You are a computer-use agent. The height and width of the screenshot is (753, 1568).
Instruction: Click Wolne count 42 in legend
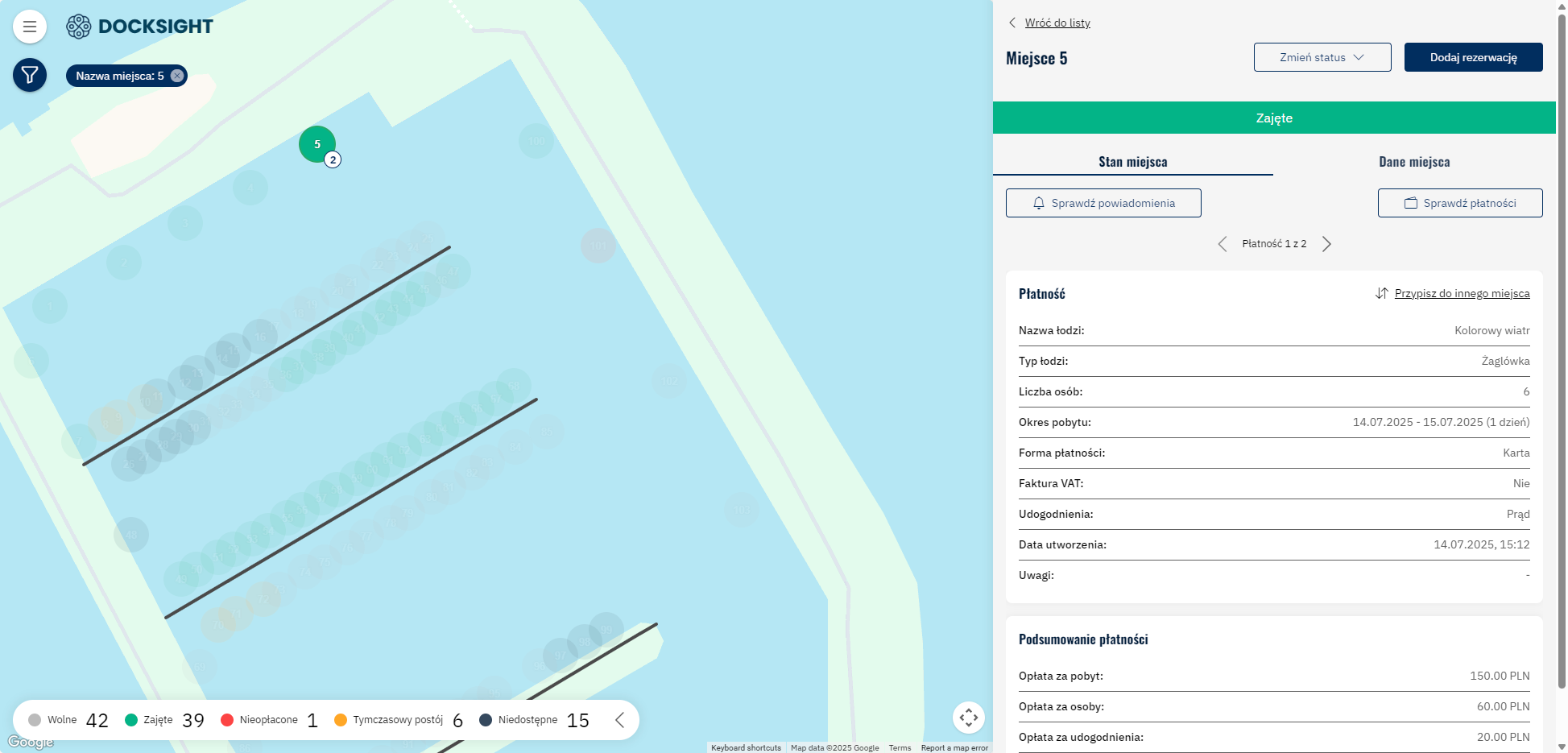(97, 720)
